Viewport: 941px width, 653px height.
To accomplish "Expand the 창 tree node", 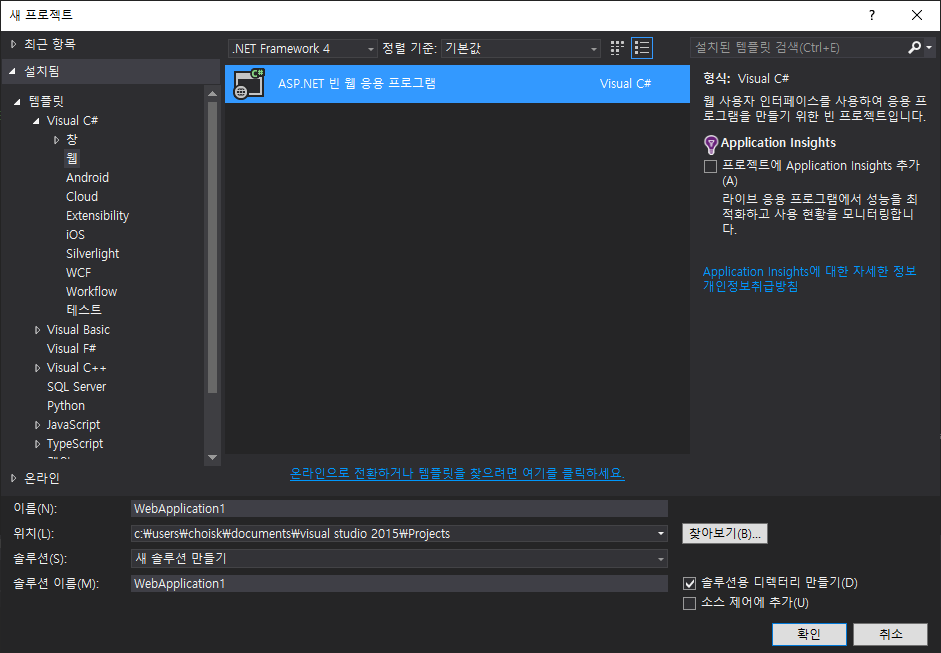I will coord(56,140).
